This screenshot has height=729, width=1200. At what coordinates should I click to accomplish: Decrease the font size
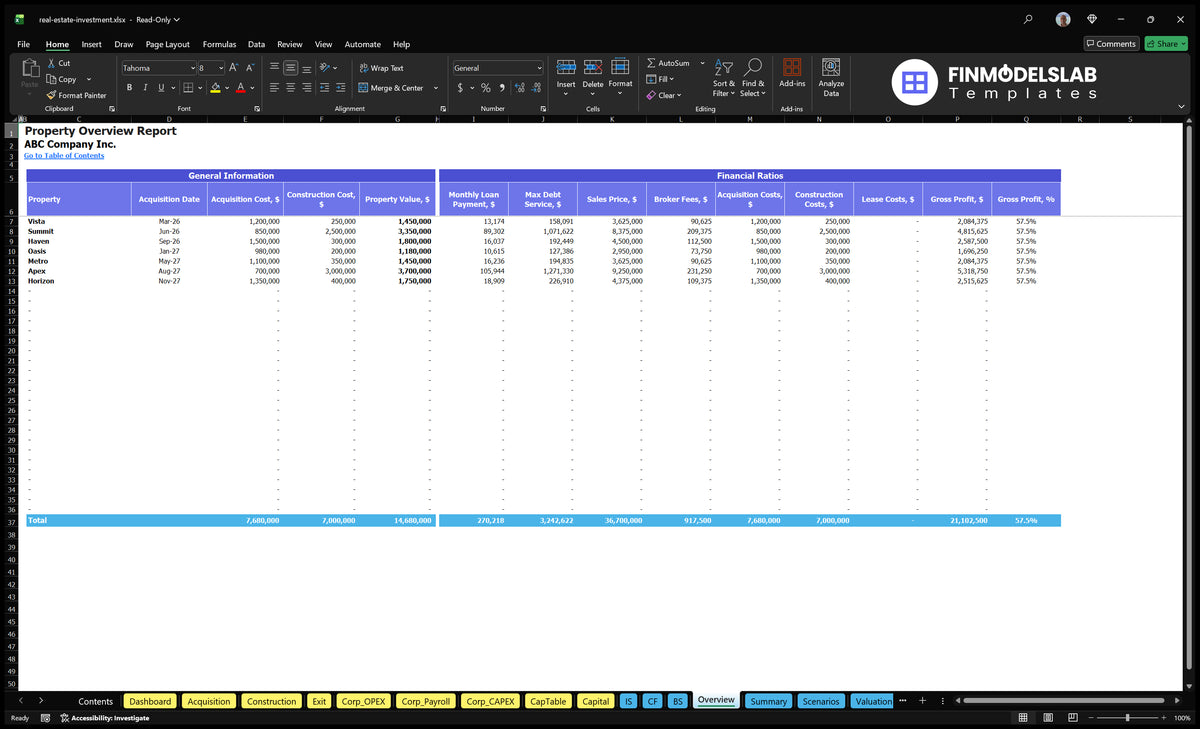click(250, 68)
